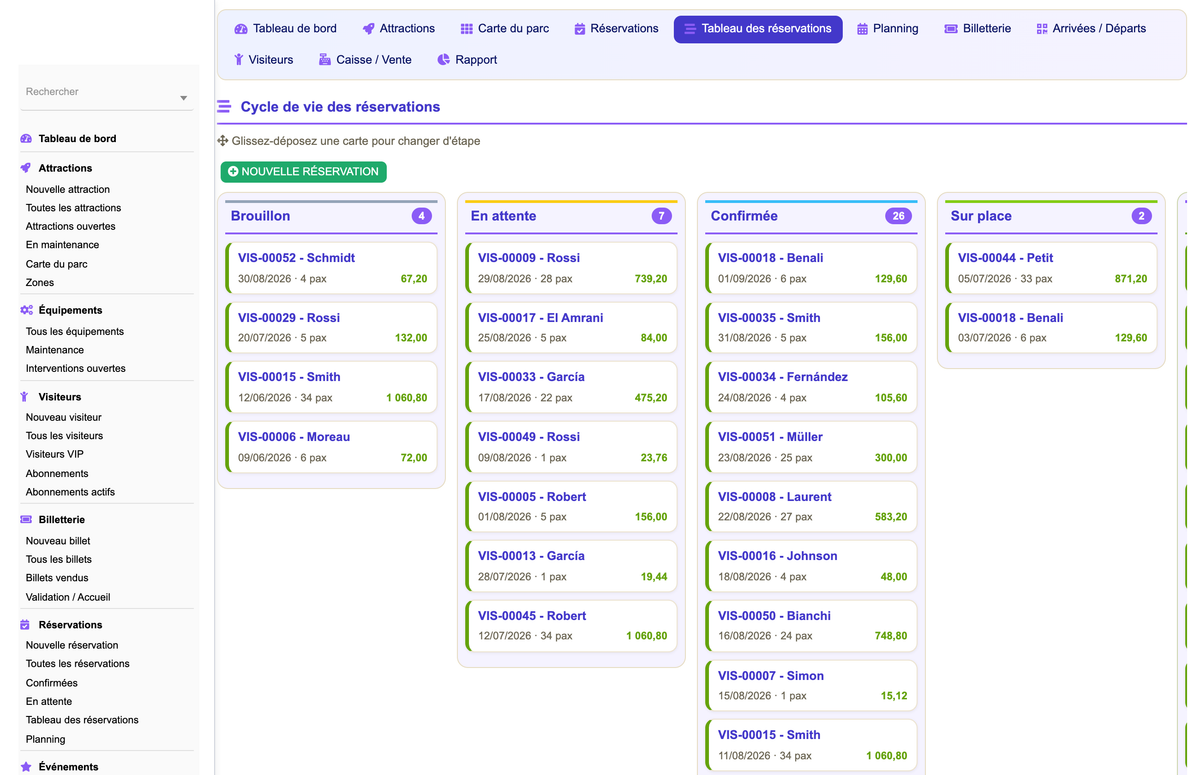This screenshot has width=1200, height=775.
Task: Click the cash register icon of Caisse / Vente
Action: 325,60
